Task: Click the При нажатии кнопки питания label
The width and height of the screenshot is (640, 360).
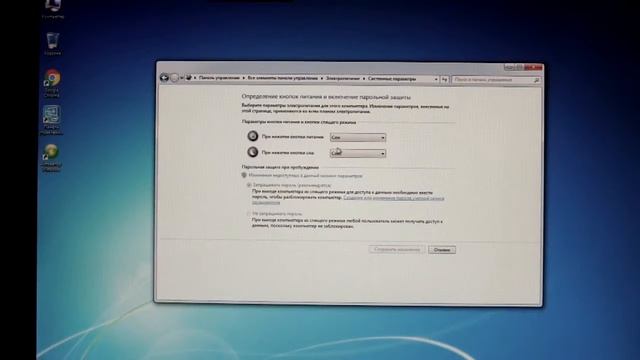Action: pos(293,137)
